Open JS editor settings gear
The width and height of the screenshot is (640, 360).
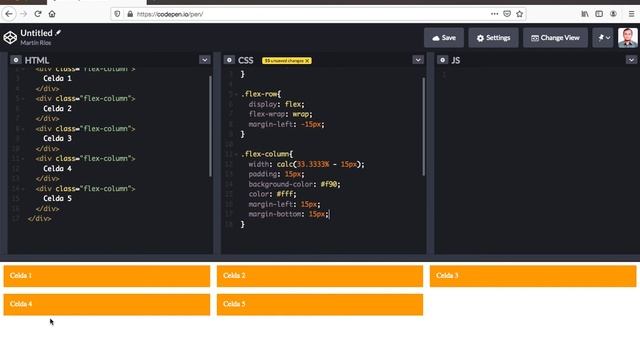pos(442,60)
